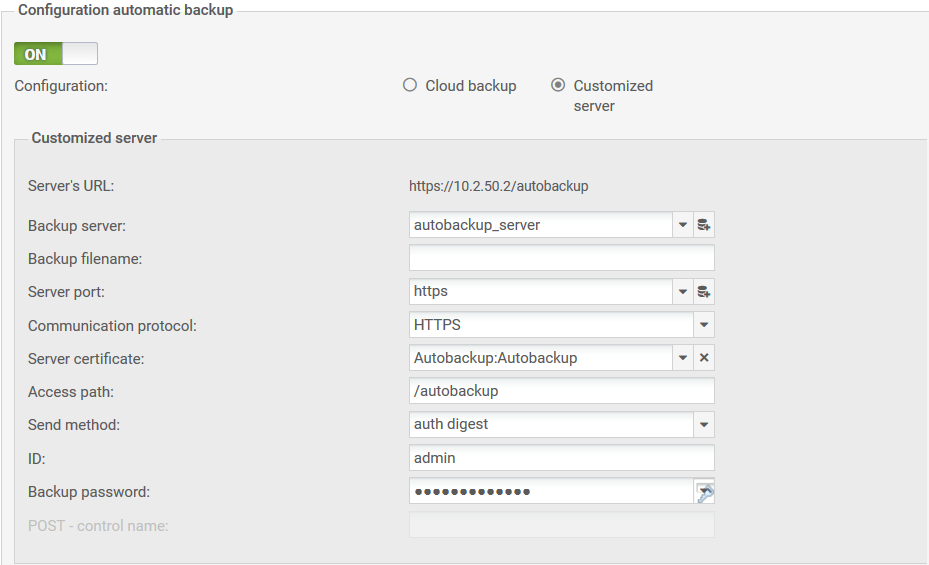Click the Backup filename input field
The width and height of the screenshot is (929, 565).
(x=561, y=259)
